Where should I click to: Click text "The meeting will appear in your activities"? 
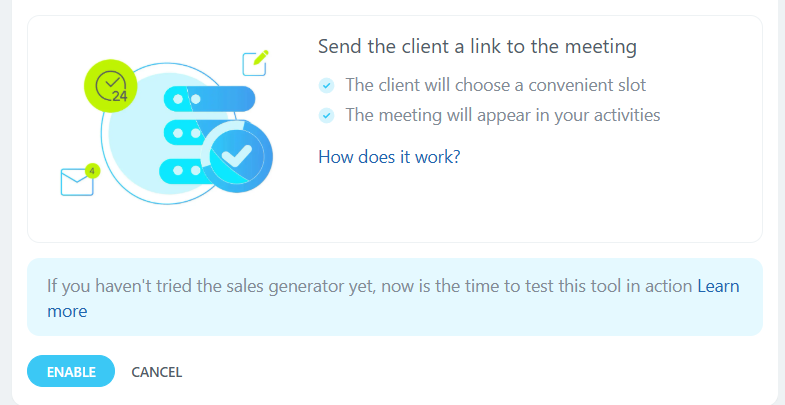pyautogui.click(x=503, y=115)
